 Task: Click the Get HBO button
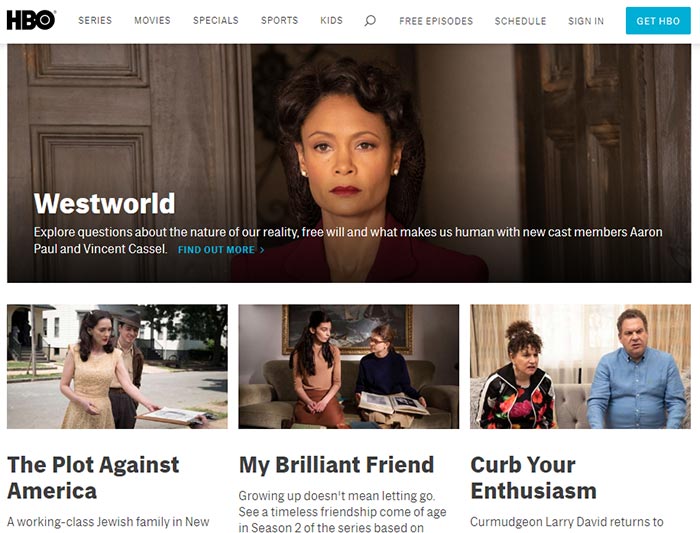tap(658, 21)
